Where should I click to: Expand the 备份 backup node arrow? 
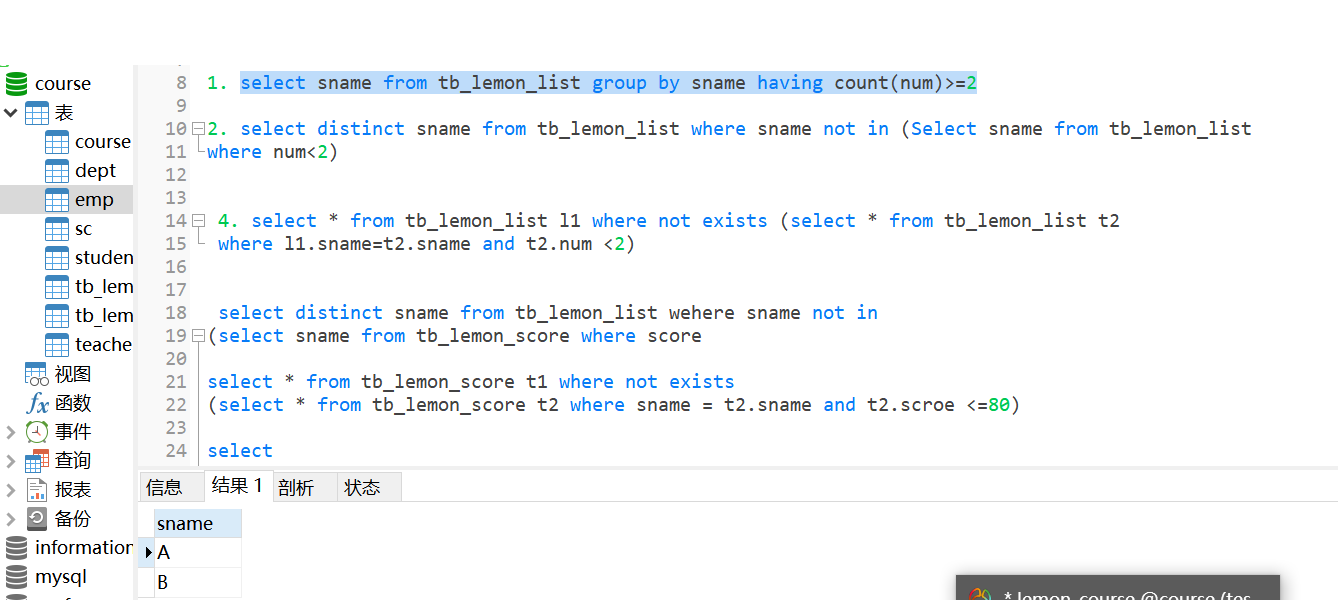coord(10,519)
